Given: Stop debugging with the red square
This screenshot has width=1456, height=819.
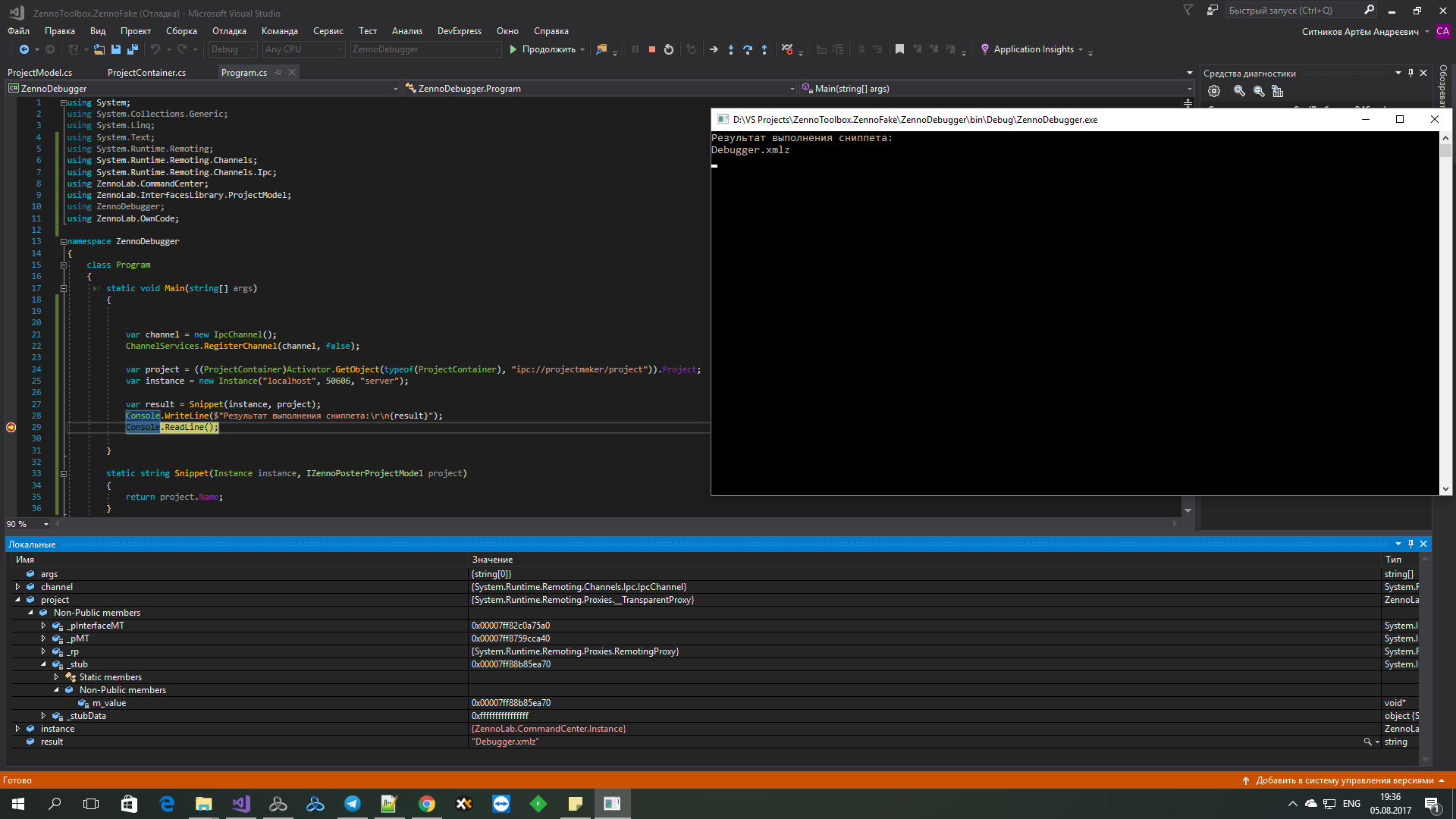Looking at the screenshot, I should pos(651,49).
